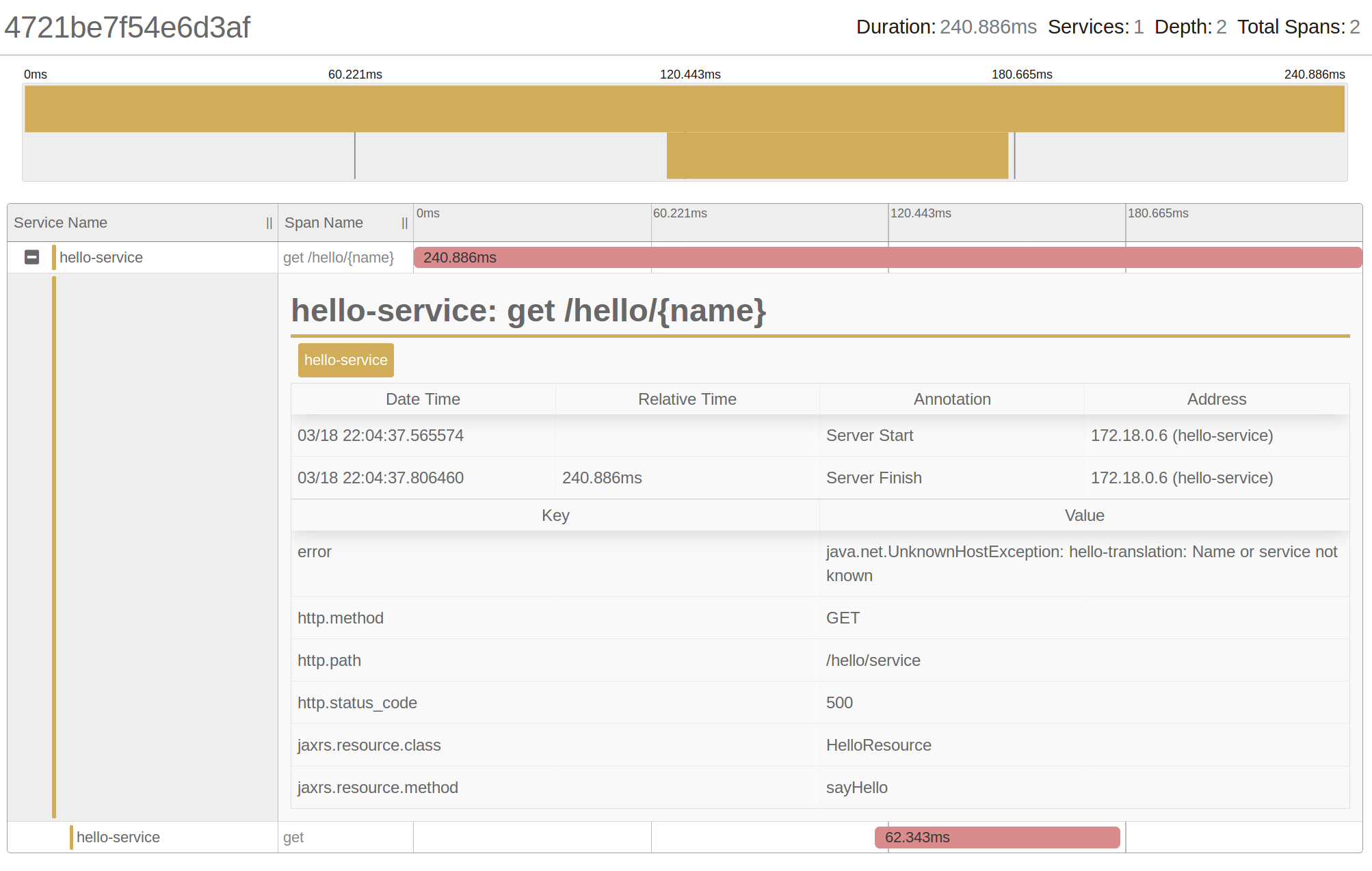
Task: Click the trace ID 4721be7f54e6d3af title
Action: tap(127, 27)
